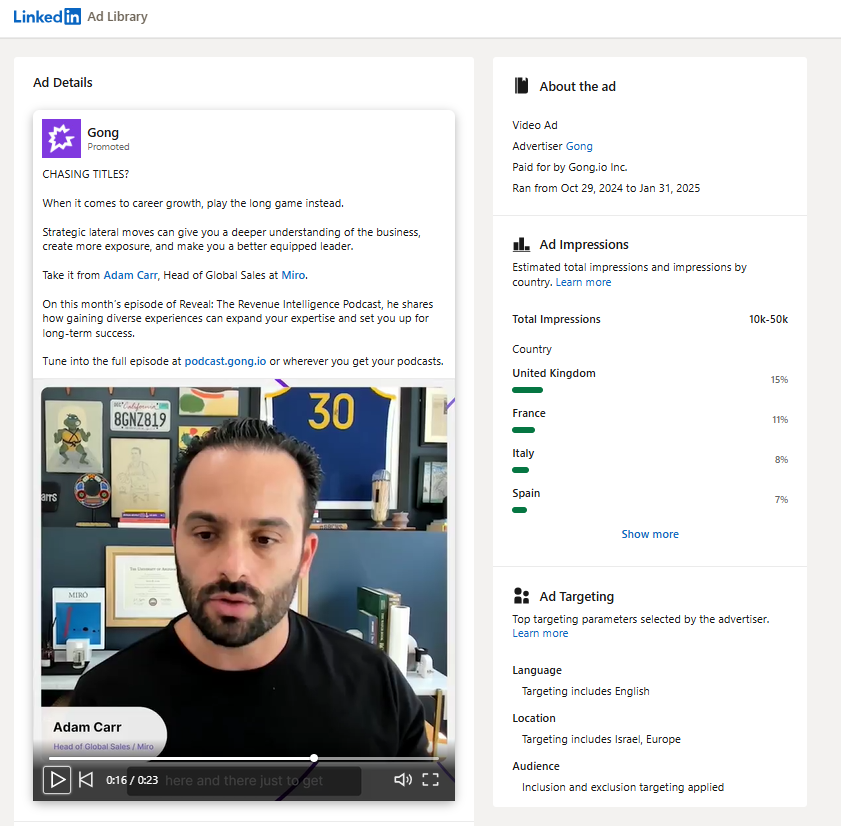Click the Ad Targeting people icon
Image resolution: width=841 pixels, height=826 pixels.
(x=521, y=596)
